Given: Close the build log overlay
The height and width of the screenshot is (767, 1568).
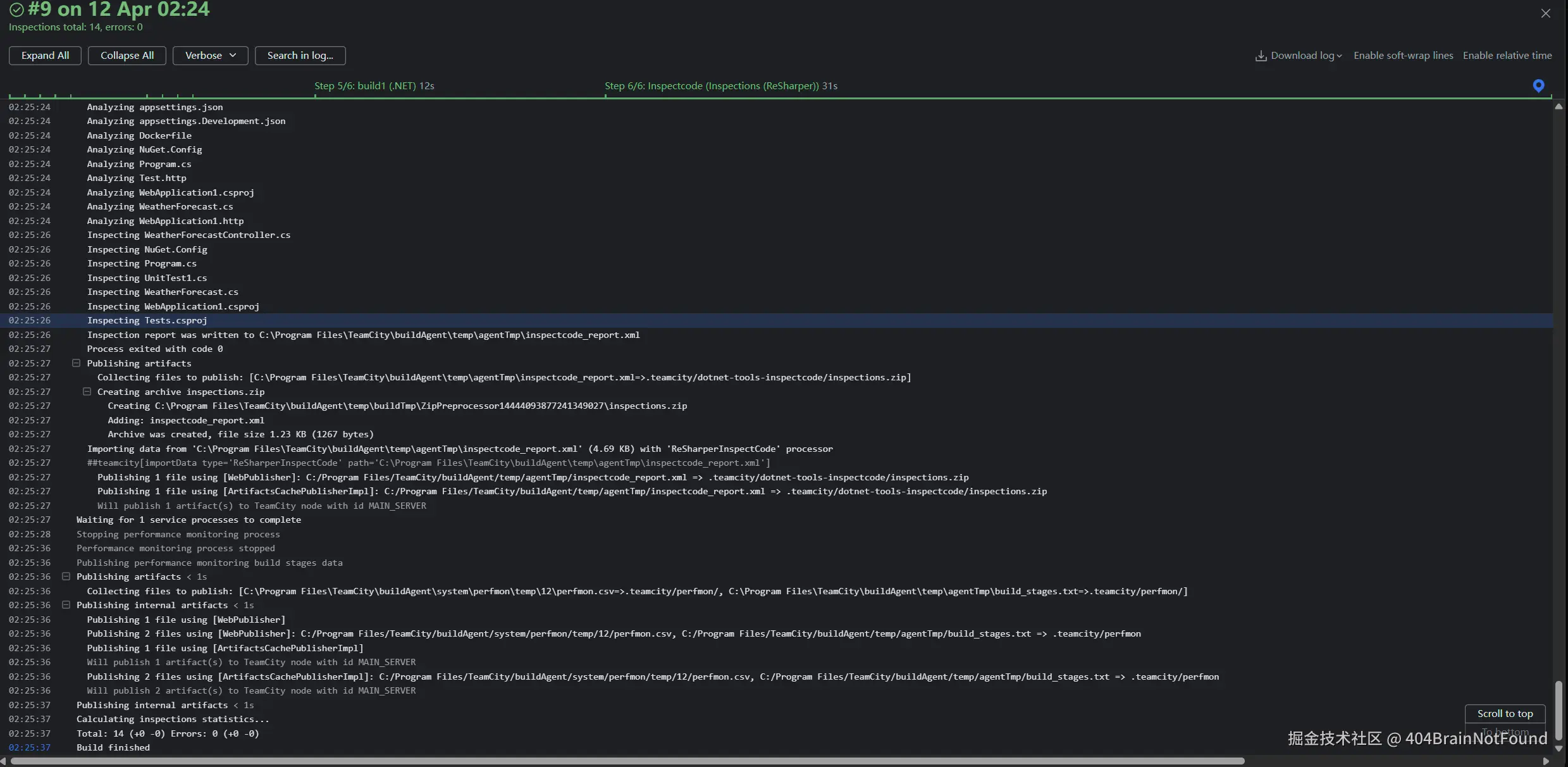Looking at the screenshot, I should coord(1545,13).
